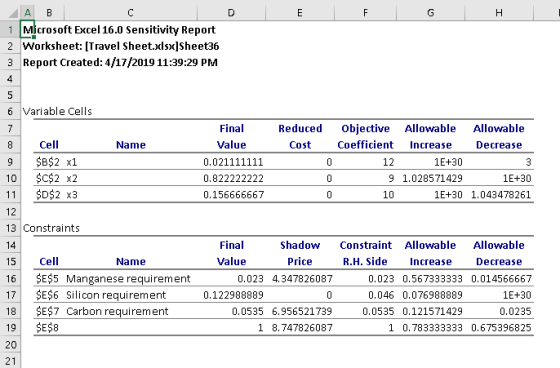
Task: Click final value 0.822222222
Action: (x=233, y=178)
